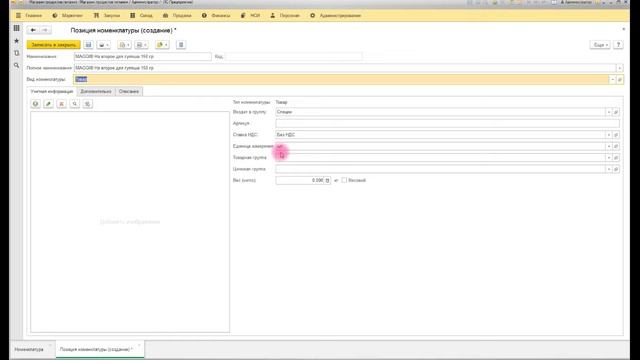The width and height of the screenshot is (640, 360).
Task: Open the НСИ menu section
Action: (x=251, y=16)
